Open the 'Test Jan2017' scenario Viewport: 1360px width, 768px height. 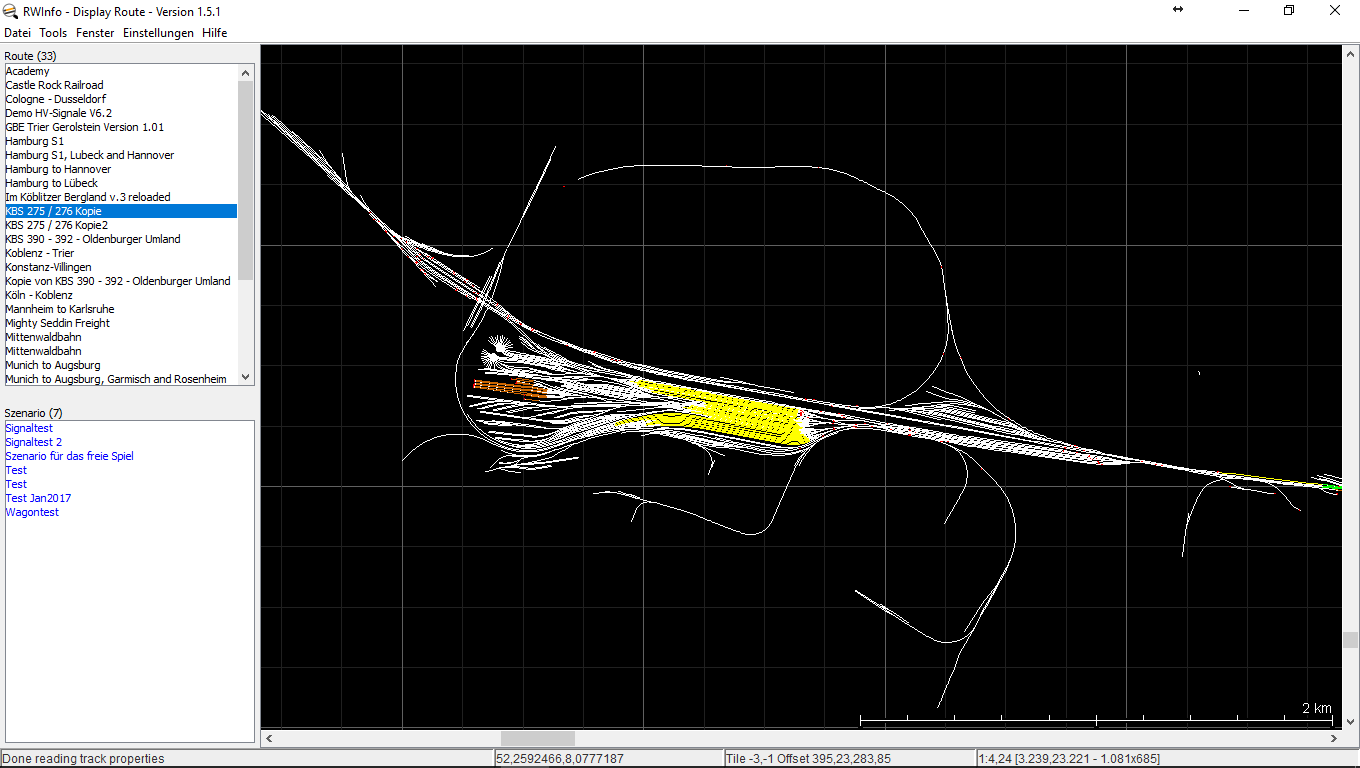(38, 498)
